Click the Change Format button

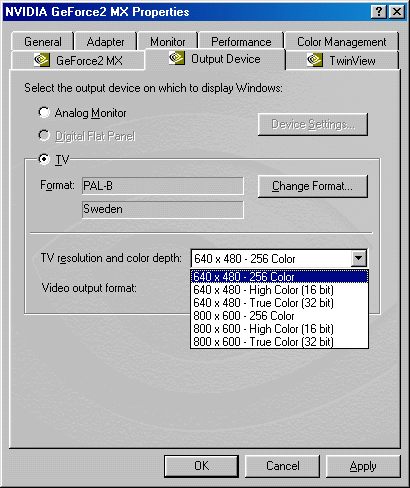(313, 186)
